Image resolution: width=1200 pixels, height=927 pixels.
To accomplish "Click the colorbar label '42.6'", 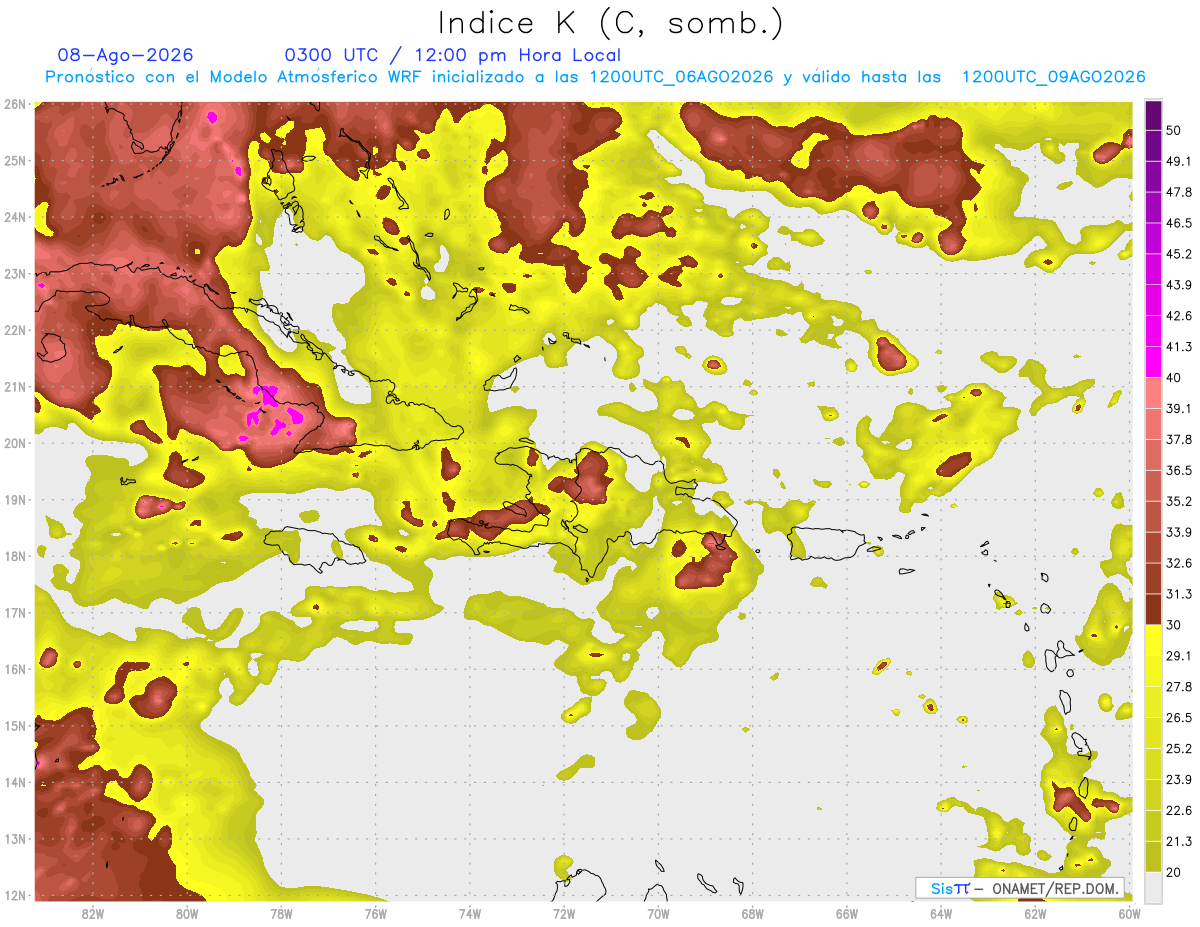I will 1178,316.
